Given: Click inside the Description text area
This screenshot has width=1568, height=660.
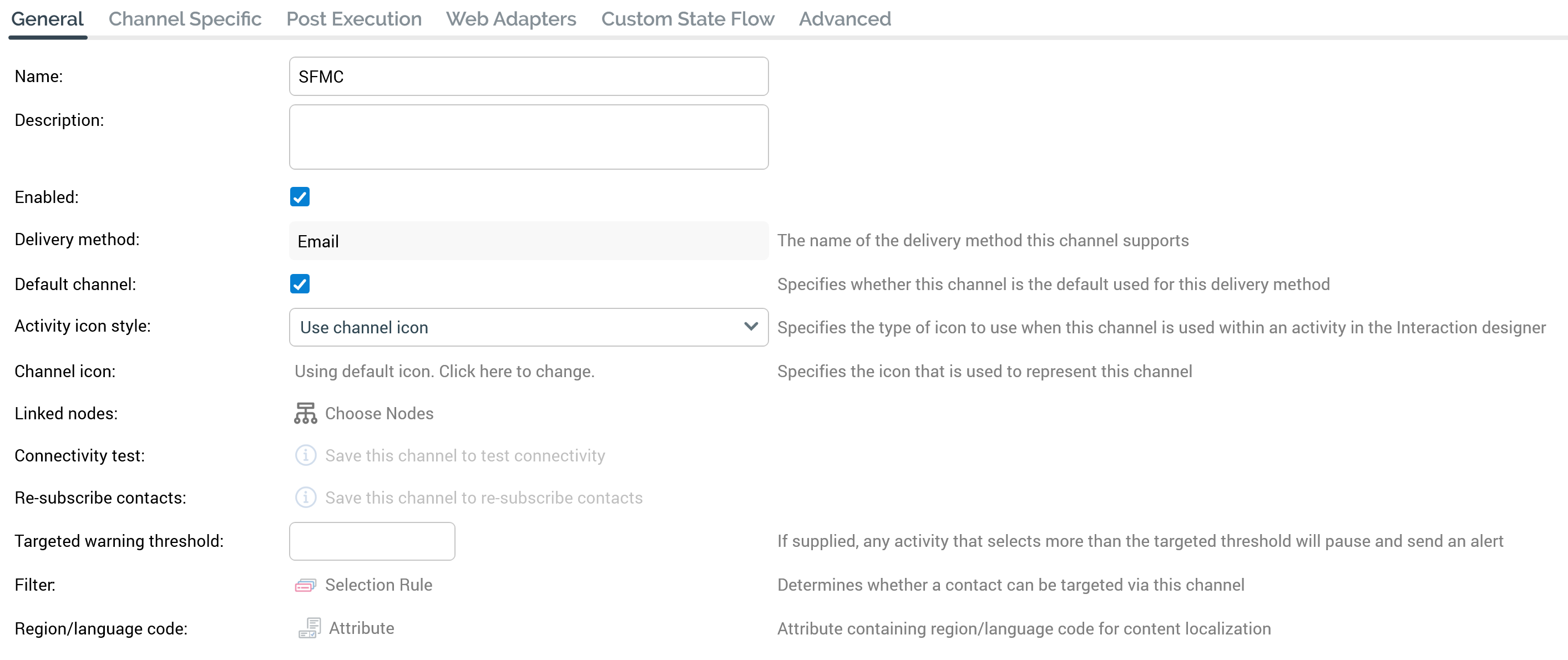Looking at the screenshot, I should (528, 137).
